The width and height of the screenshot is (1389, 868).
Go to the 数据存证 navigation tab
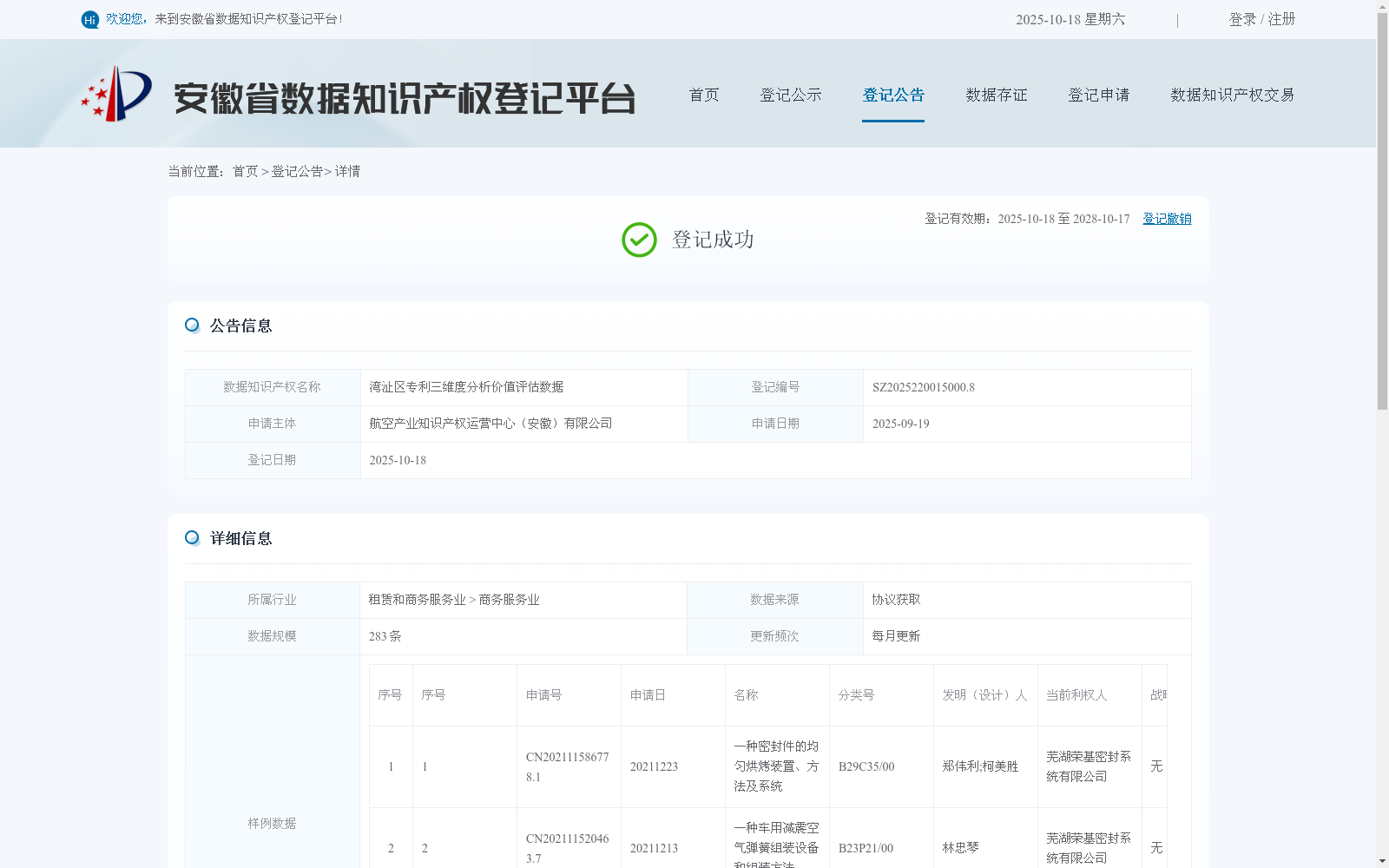[x=997, y=95]
